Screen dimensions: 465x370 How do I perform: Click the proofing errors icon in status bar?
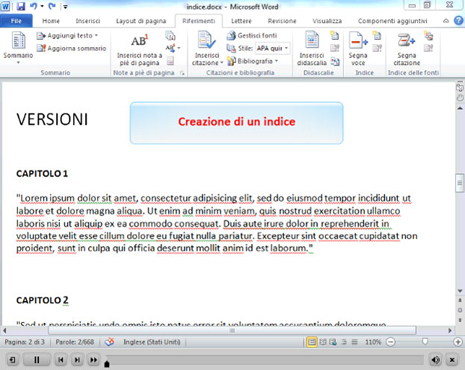(x=109, y=342)
